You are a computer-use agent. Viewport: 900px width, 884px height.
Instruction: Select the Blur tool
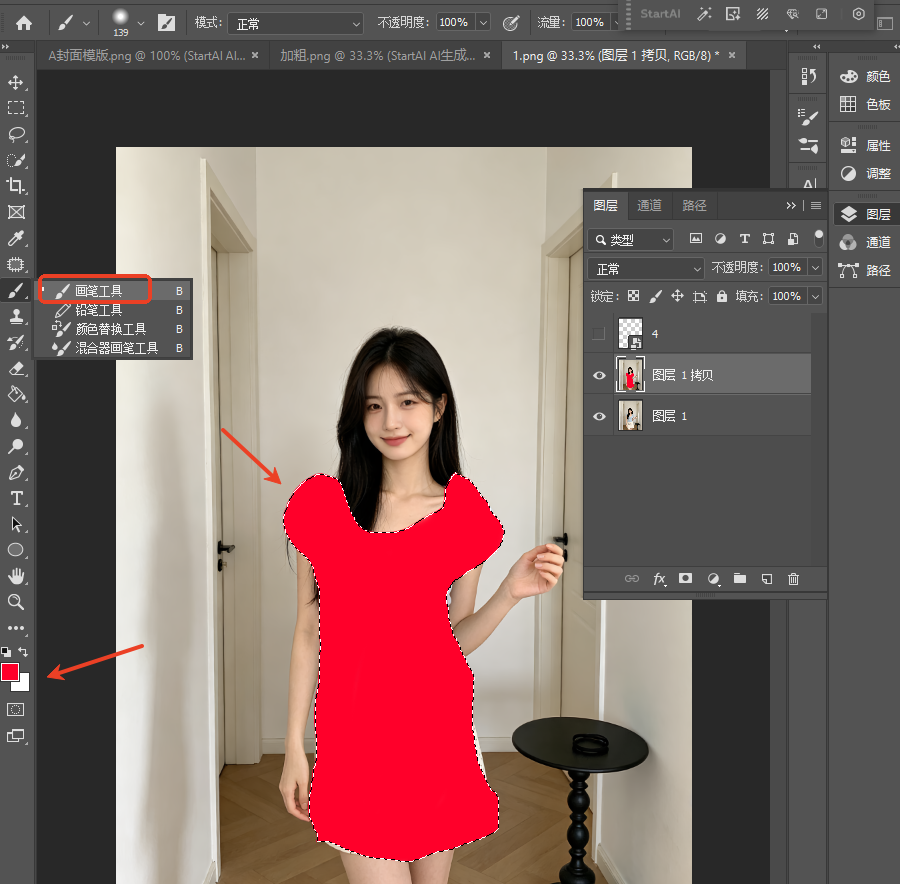click(15, 420)
